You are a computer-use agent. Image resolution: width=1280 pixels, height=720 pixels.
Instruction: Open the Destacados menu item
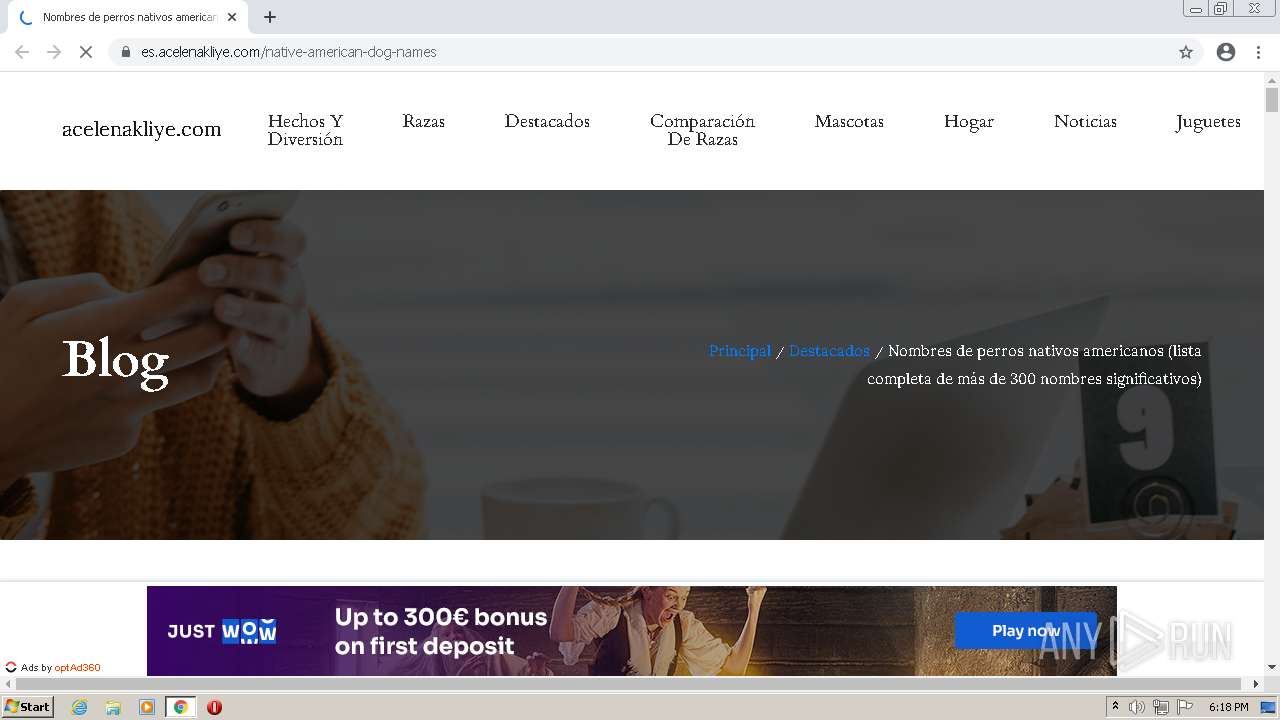(547, 121)
